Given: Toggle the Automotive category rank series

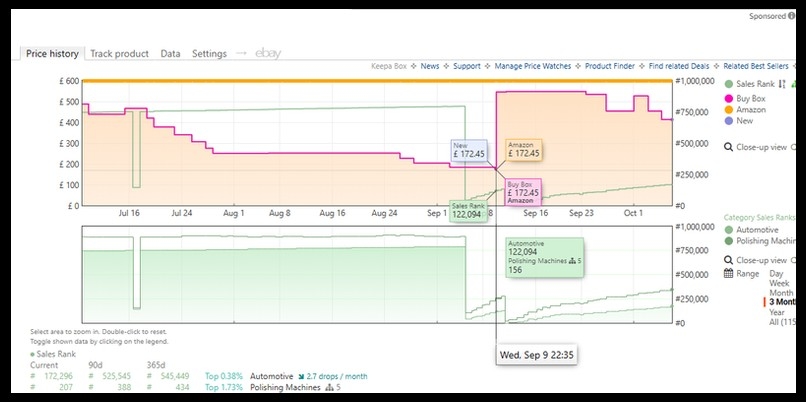Looking at the screenshot, I should coord(757,230).
